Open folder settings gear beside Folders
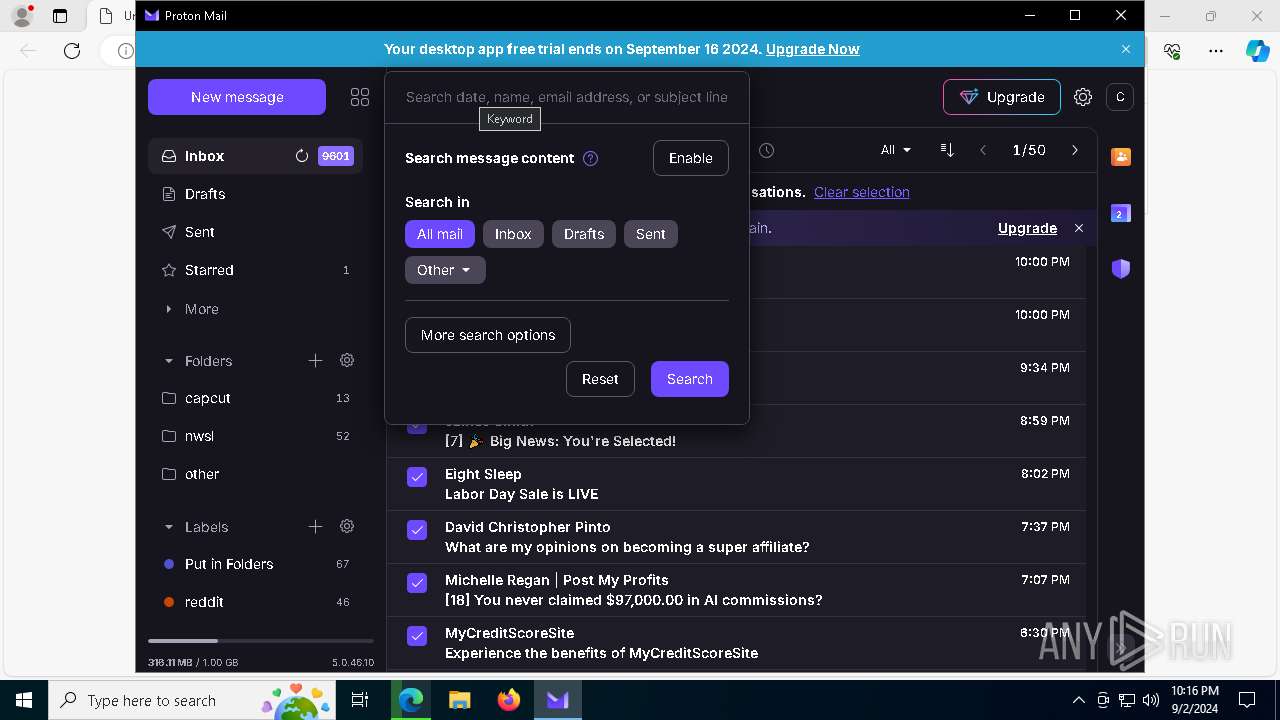 coord(347,360)
